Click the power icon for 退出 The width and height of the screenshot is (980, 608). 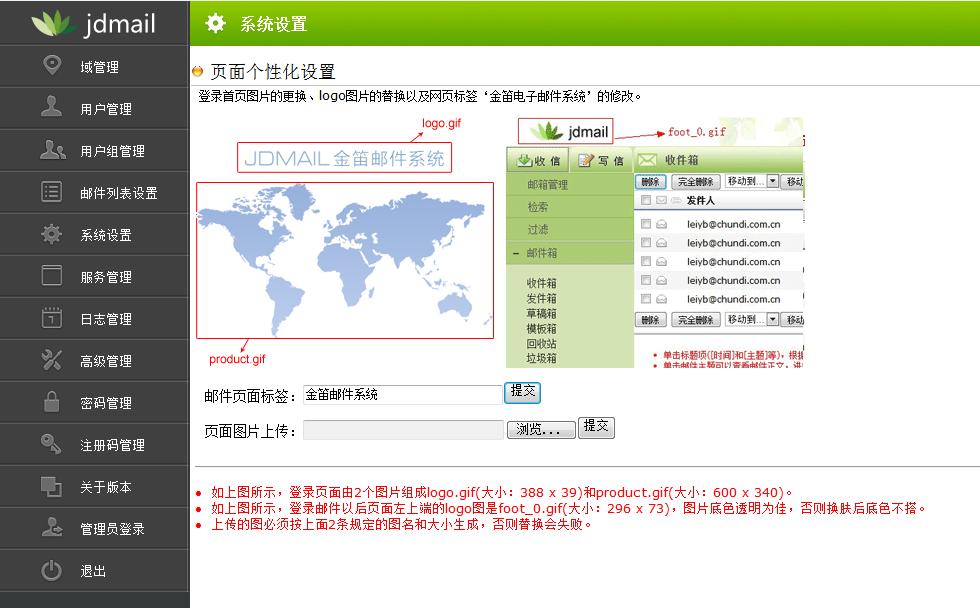click(52, 570)
